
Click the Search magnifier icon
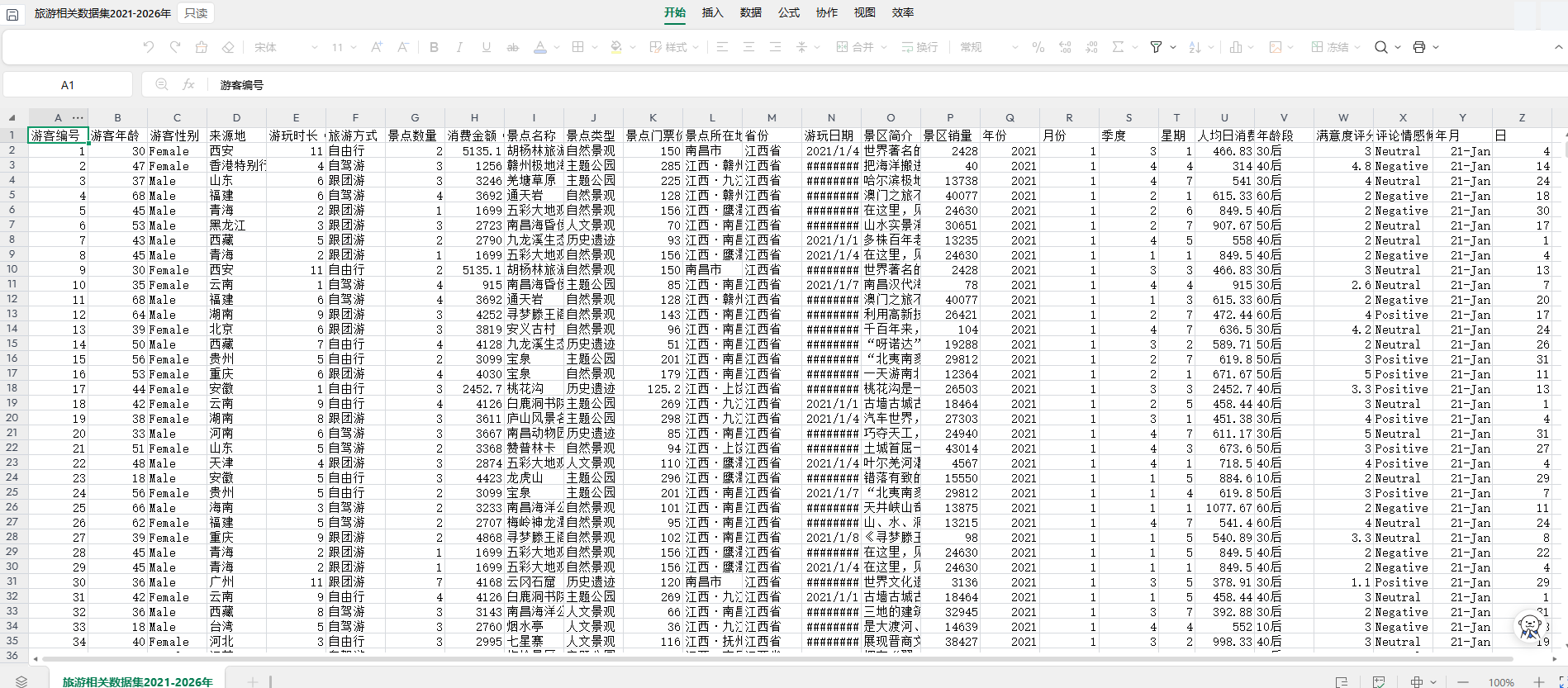pos(1380,47)
